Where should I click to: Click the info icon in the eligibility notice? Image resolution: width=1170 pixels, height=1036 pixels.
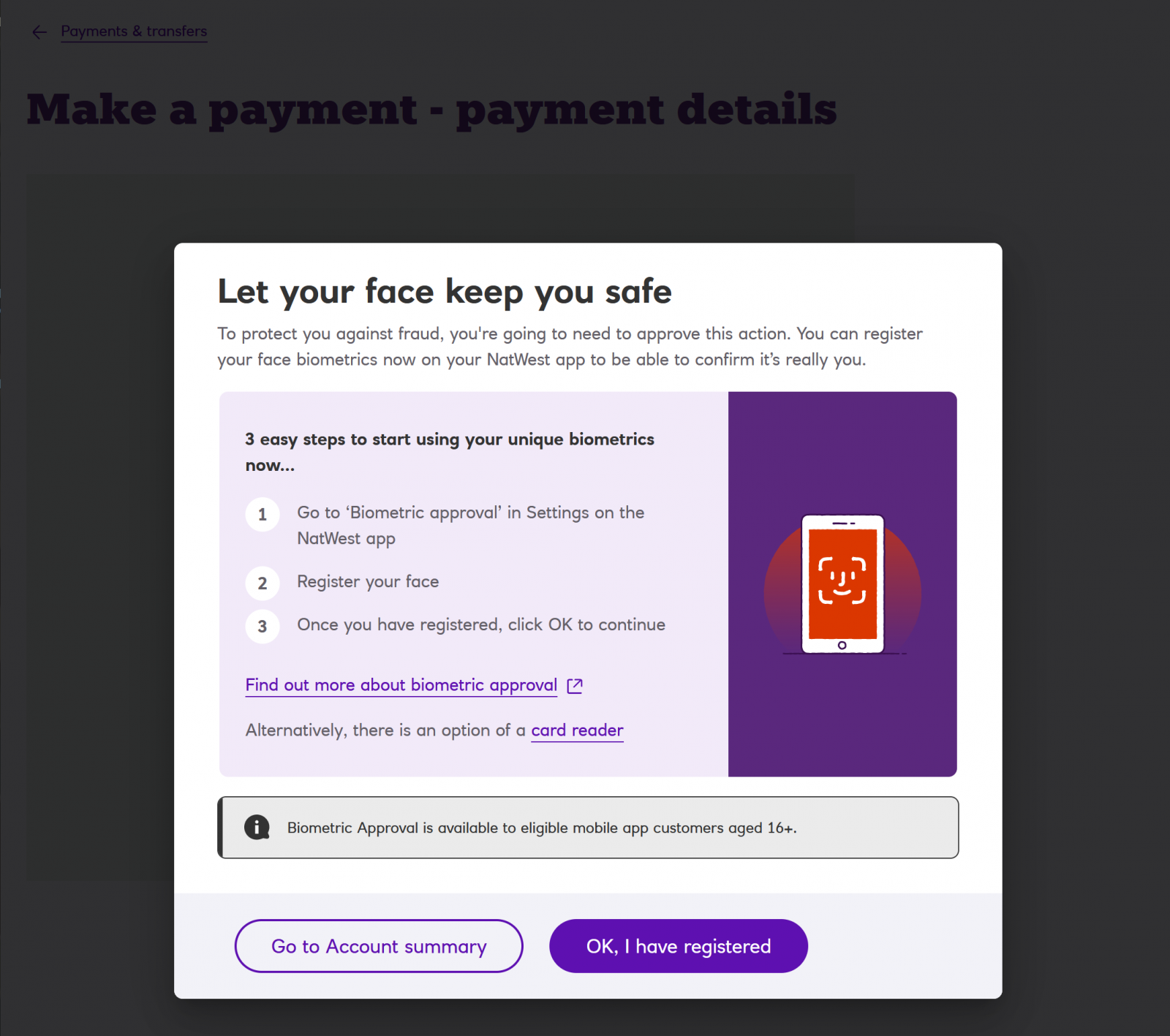257,828
